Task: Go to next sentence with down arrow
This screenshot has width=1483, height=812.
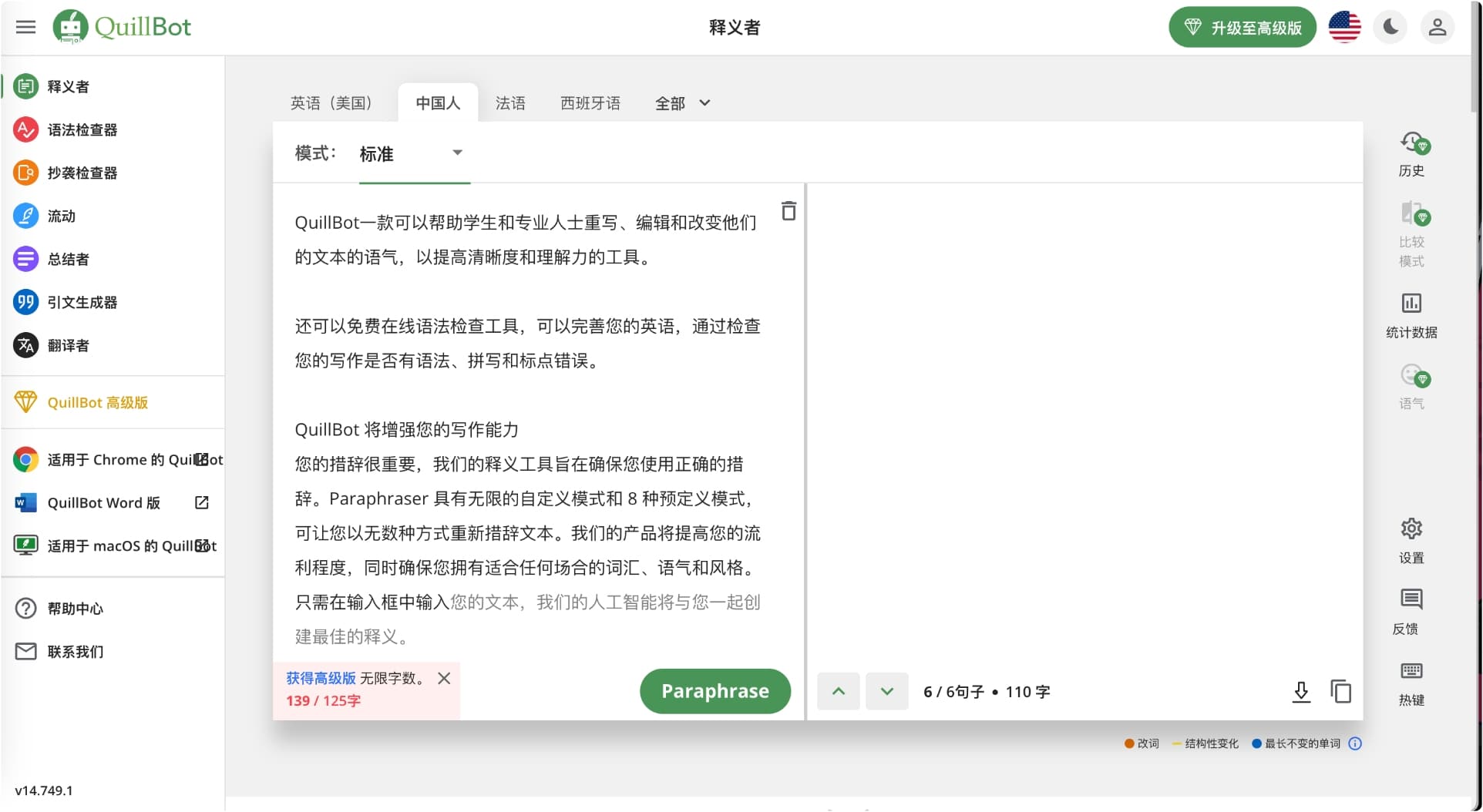Action: click(x=886, y=692)
